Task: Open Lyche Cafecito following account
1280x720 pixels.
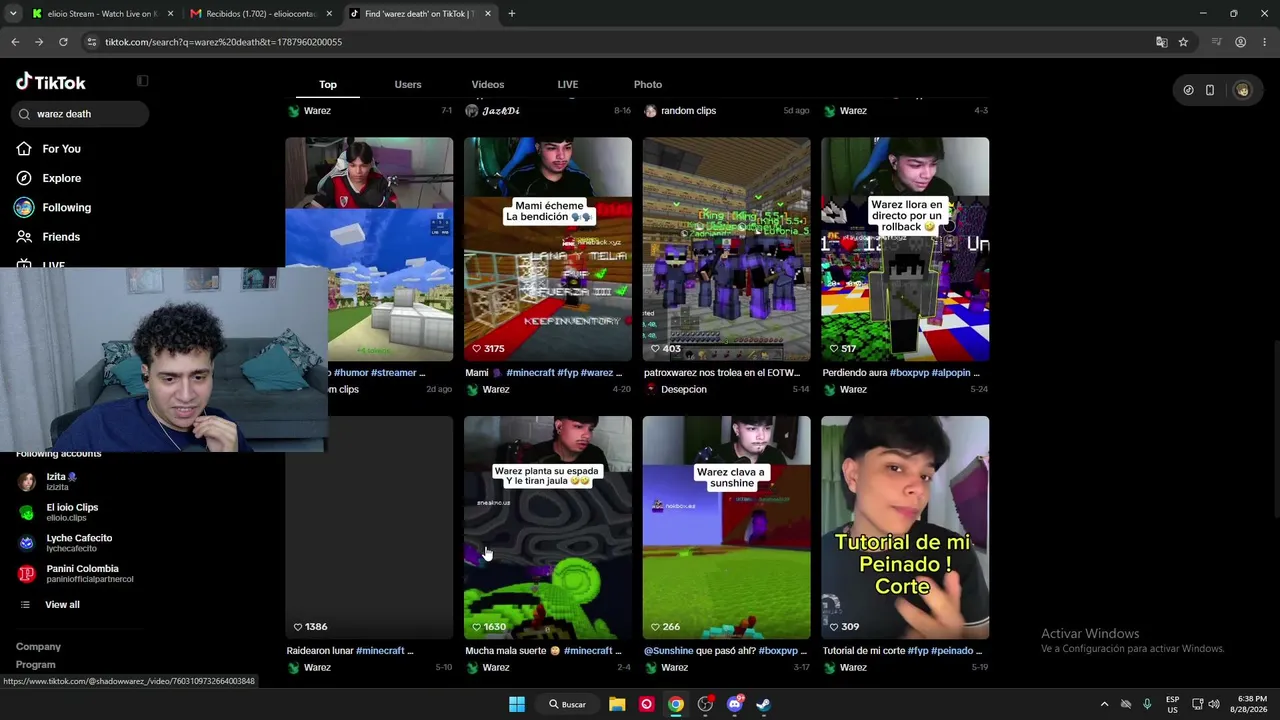Action: 79,543
